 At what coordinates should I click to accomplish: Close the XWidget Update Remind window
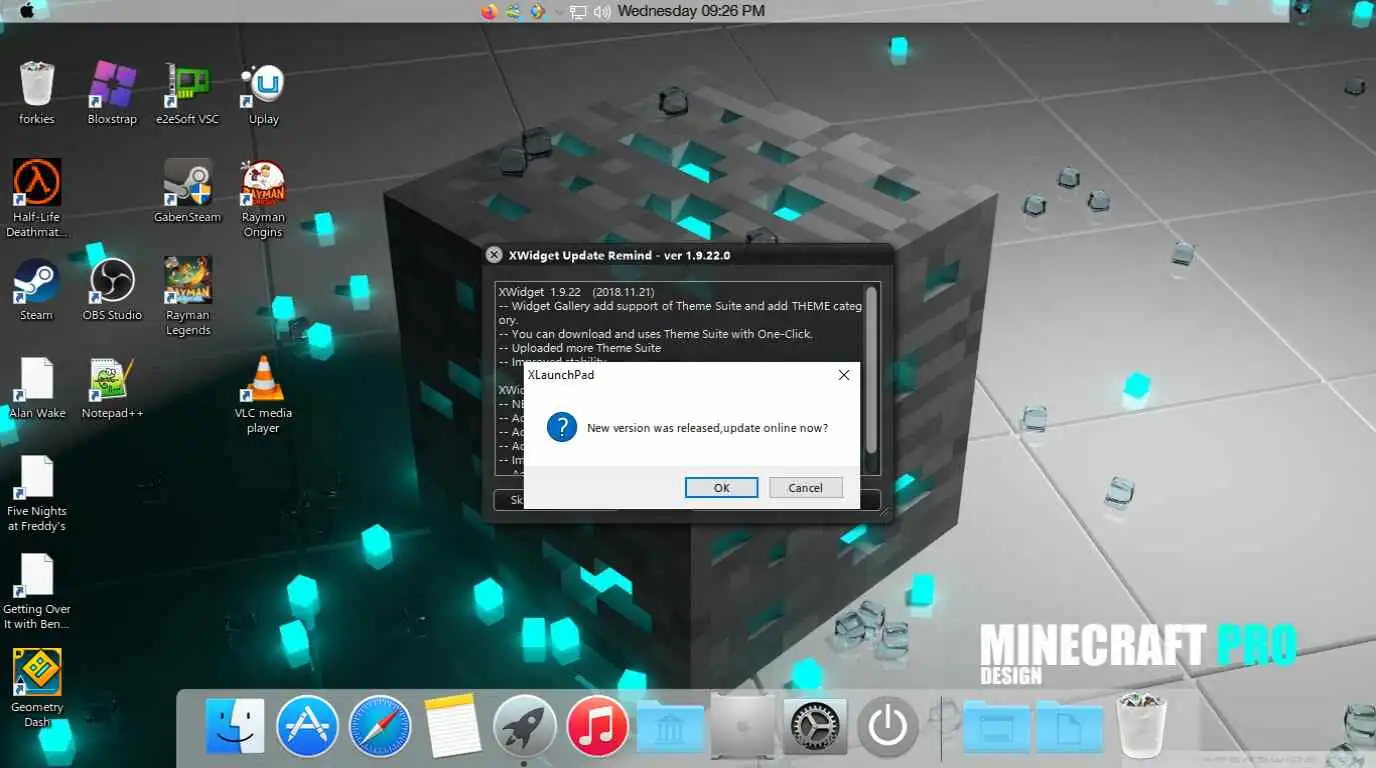tap(493, 255)
